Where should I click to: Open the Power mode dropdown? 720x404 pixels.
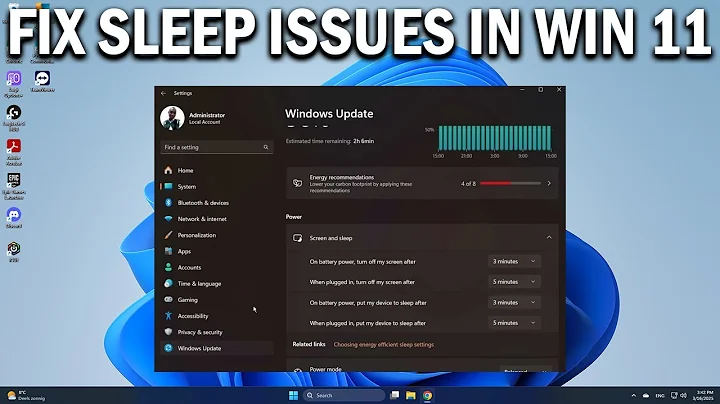tap(525, 370)
